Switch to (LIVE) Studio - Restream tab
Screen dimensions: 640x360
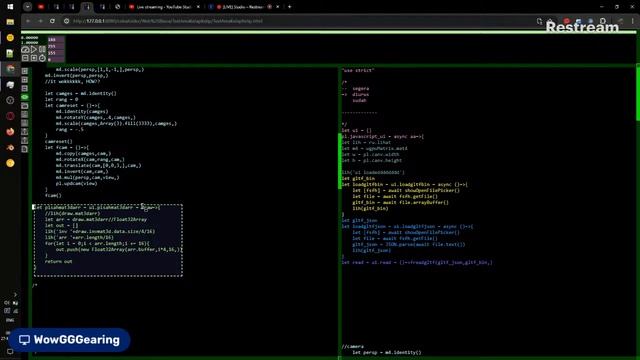[244, 7]
